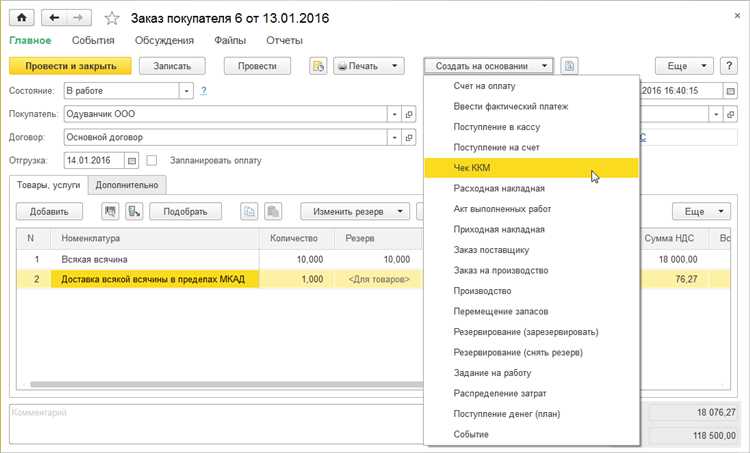Navigate forward with the right arrow
Screen dimensions: 750x453
pos(78,18)
